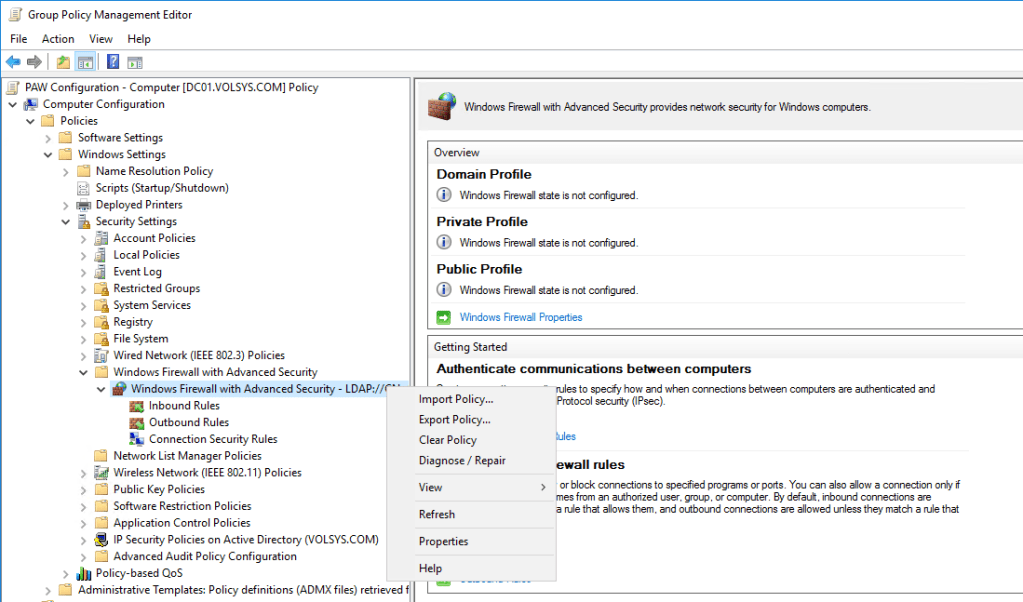Click the Inbound Rules icon in tree
1023x602 pixels.
pos(137,406)
